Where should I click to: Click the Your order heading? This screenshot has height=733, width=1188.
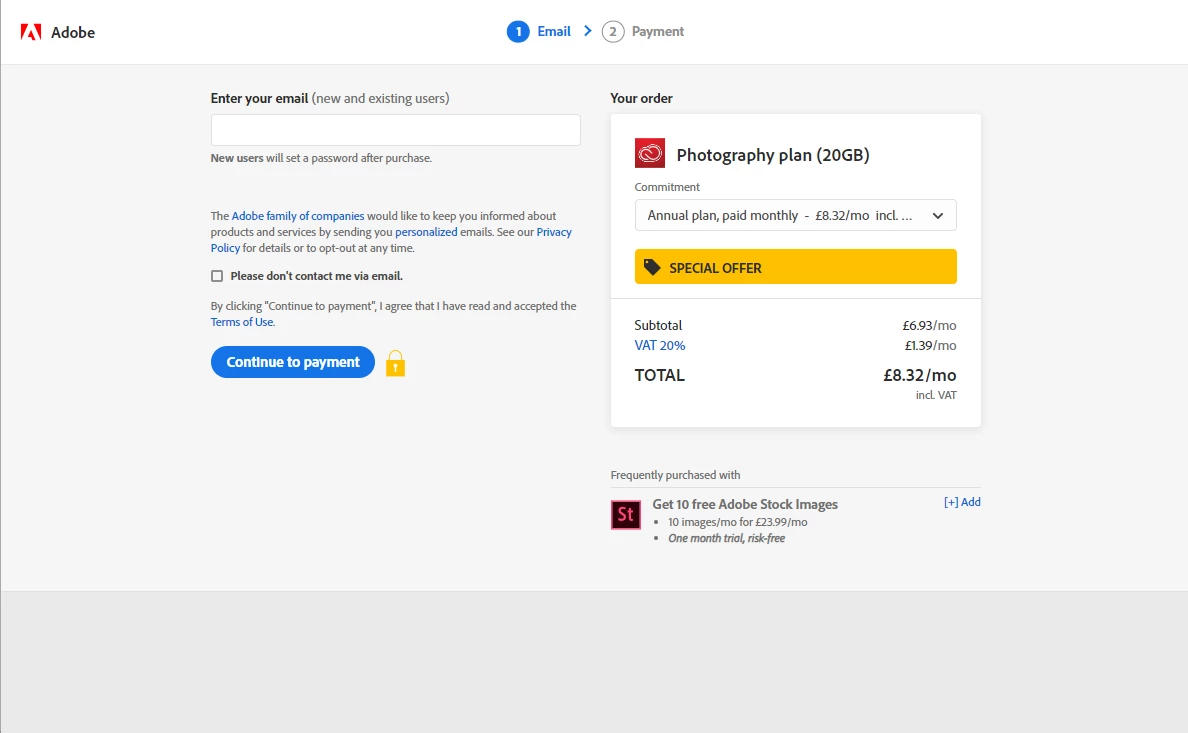point(641,99)
